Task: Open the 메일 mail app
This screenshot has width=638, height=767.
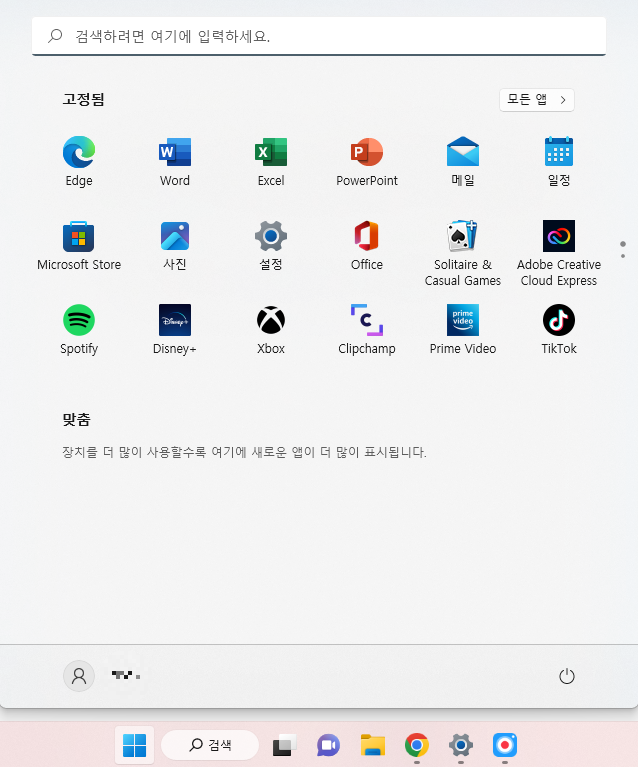Action: tap(462, 162)
